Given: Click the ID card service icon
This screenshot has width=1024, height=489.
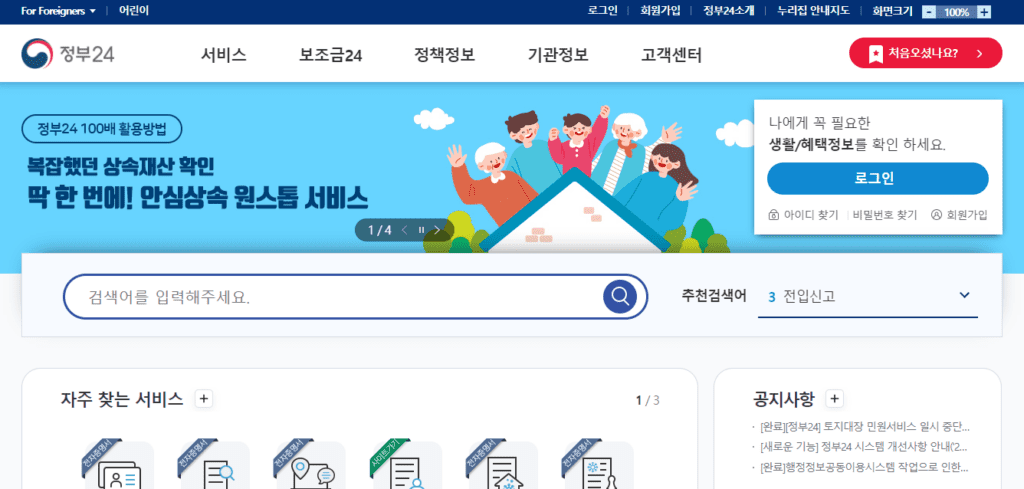Looking at the screenshot, I should point(119,465).
